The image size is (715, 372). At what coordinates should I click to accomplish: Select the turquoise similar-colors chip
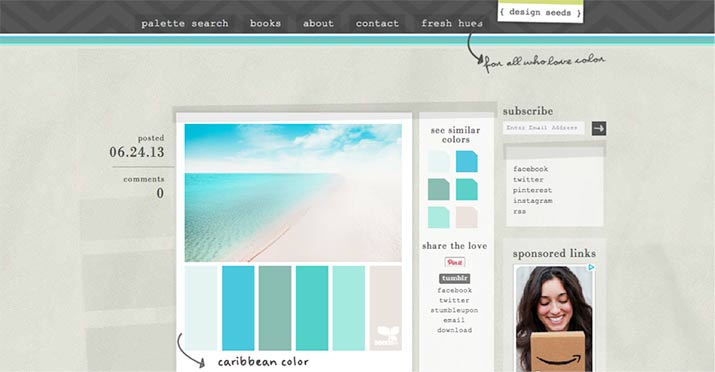pyautogui.click(x=466, y=189)
